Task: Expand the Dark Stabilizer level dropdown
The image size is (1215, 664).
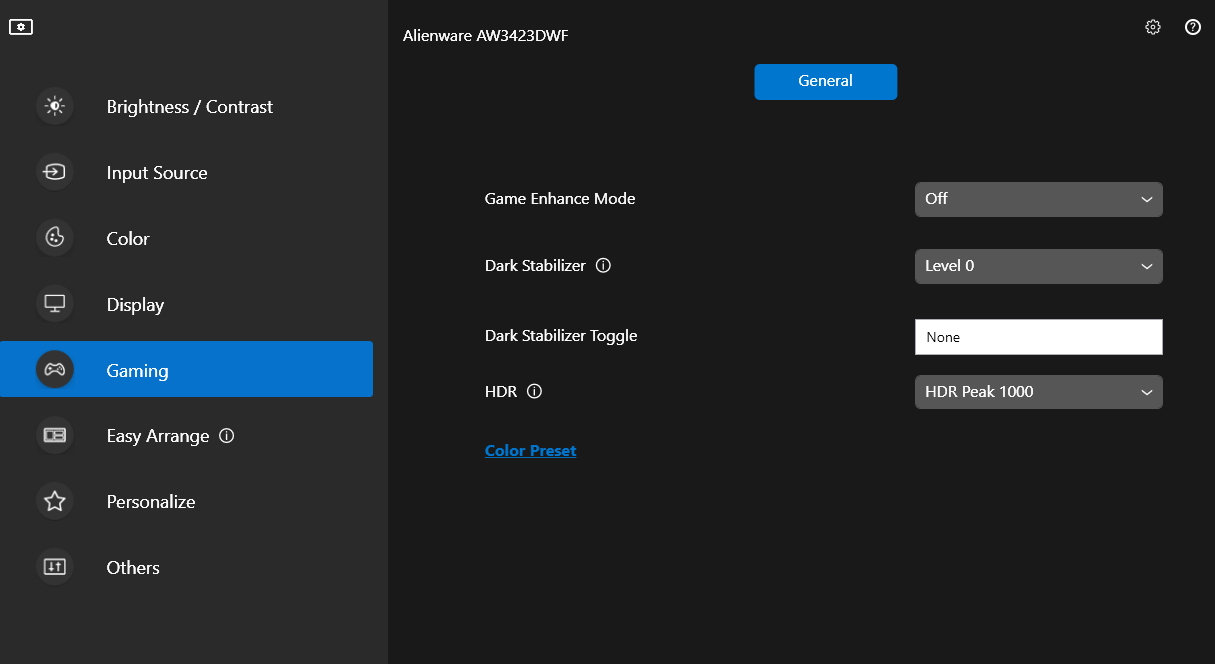Action: click(x=1038, y=266)
